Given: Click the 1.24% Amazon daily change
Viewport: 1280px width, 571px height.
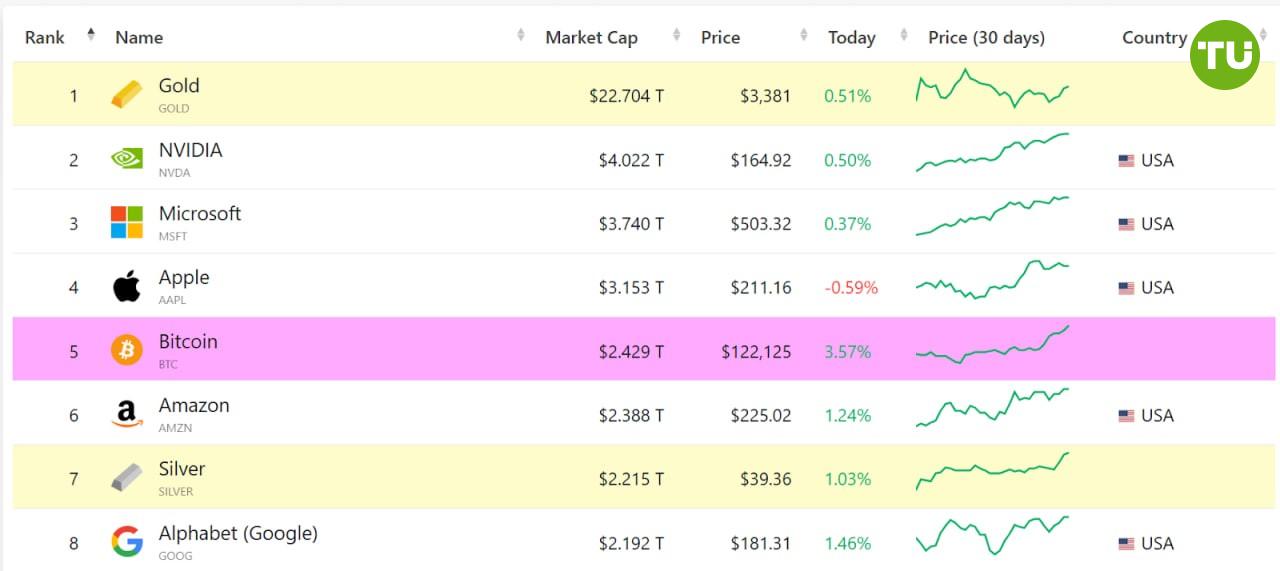Looking at the screenshot, I should coord(848,416).
